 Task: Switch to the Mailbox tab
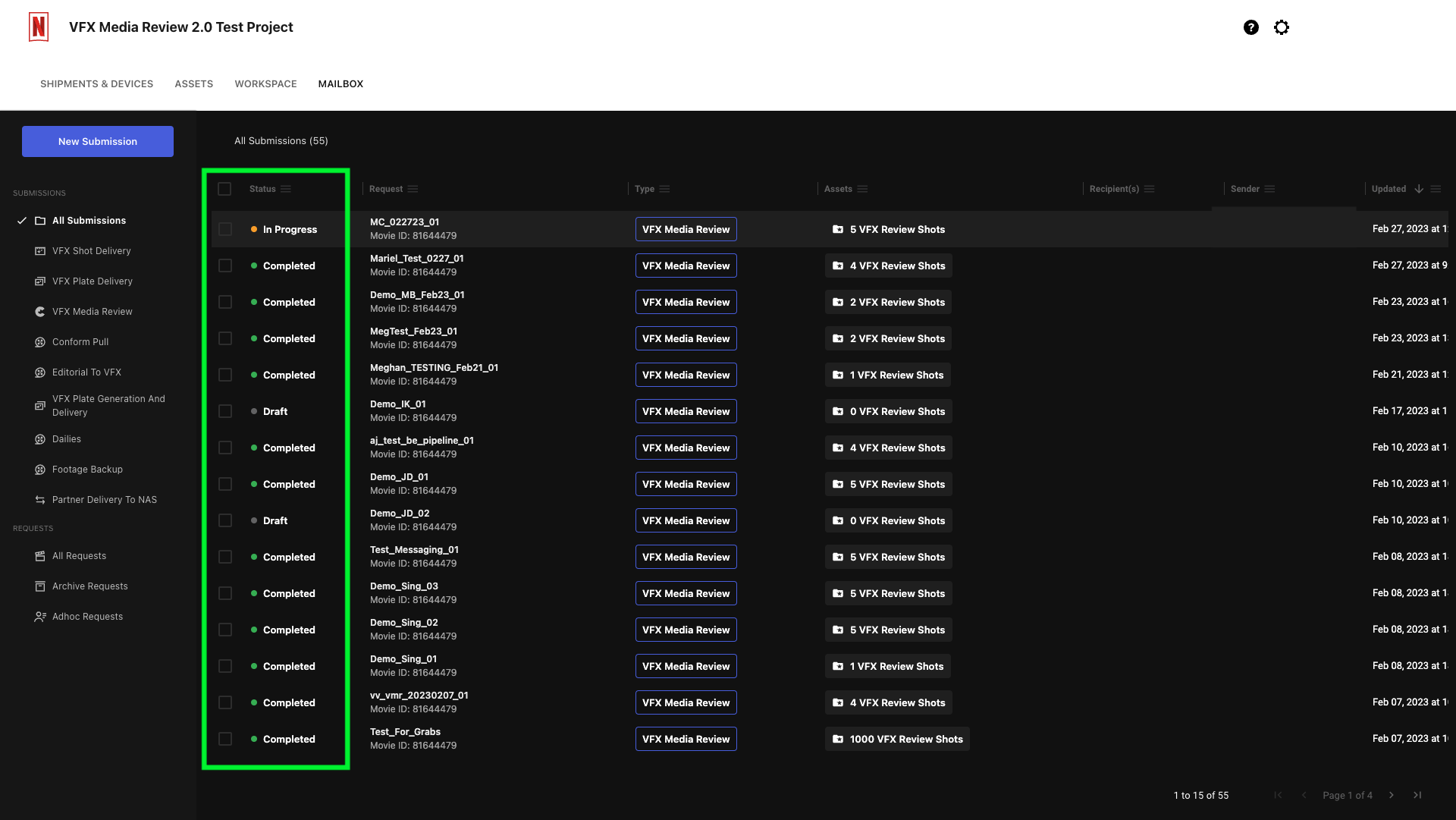tap(340, 84)
